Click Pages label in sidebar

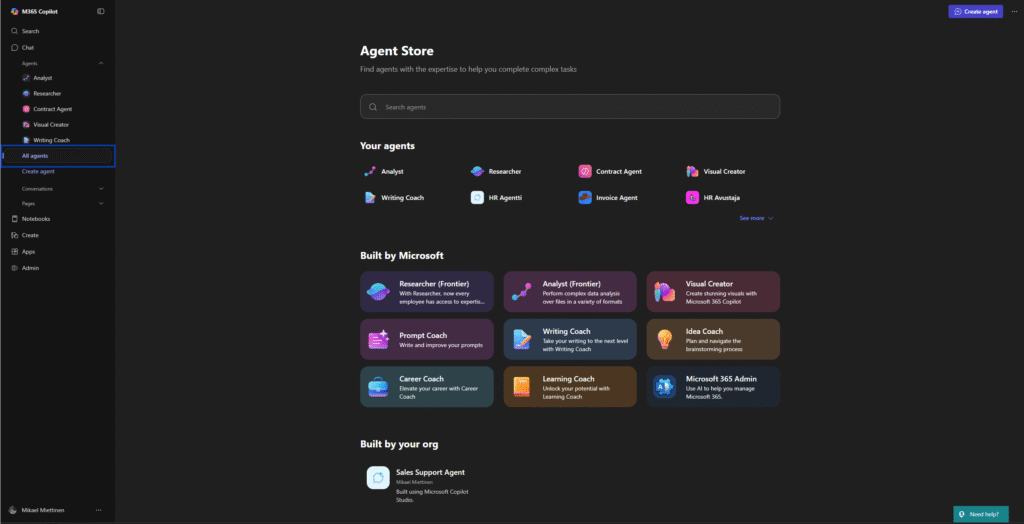pos(28,204)
